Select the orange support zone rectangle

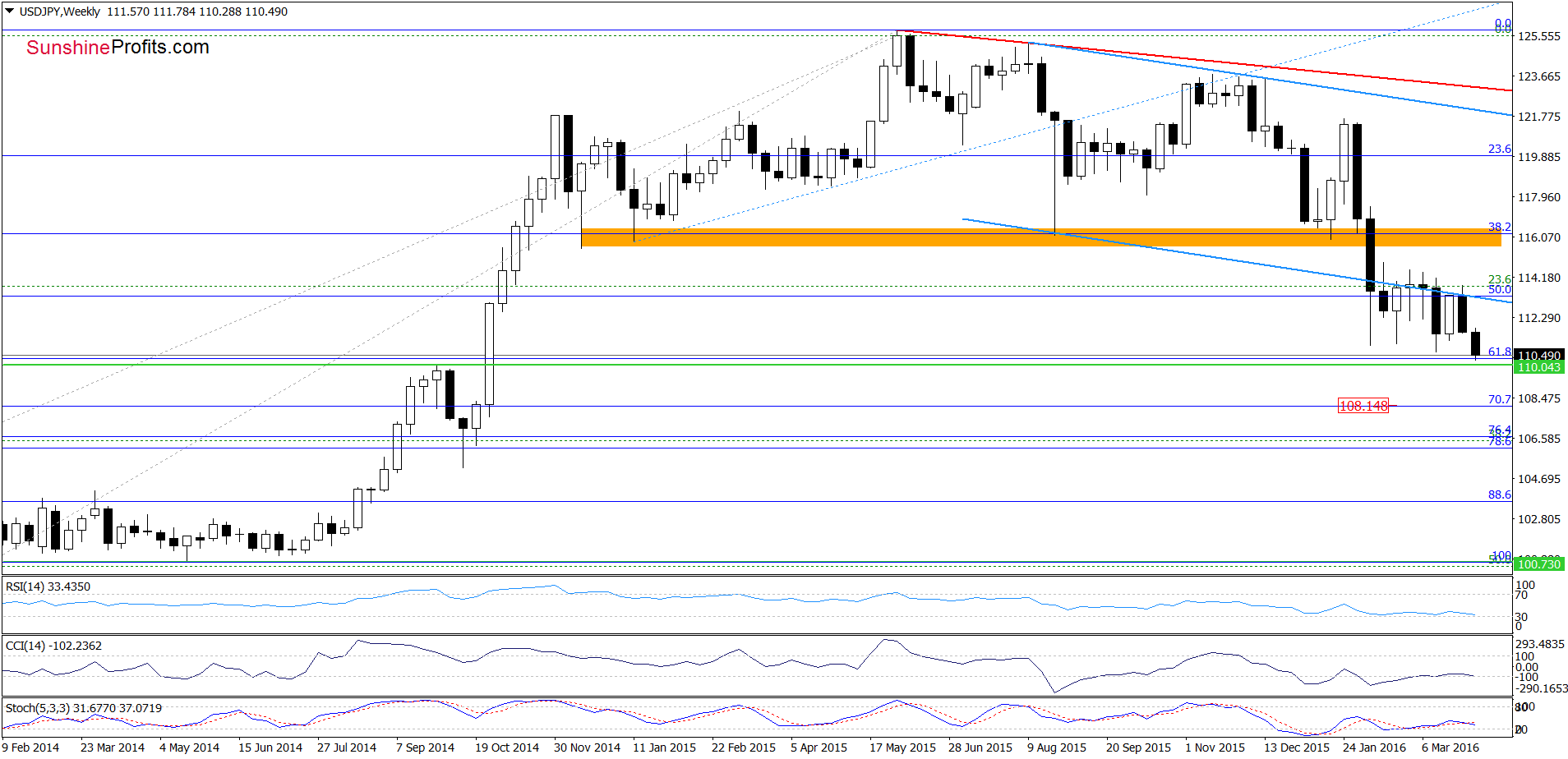(1040, 237)
